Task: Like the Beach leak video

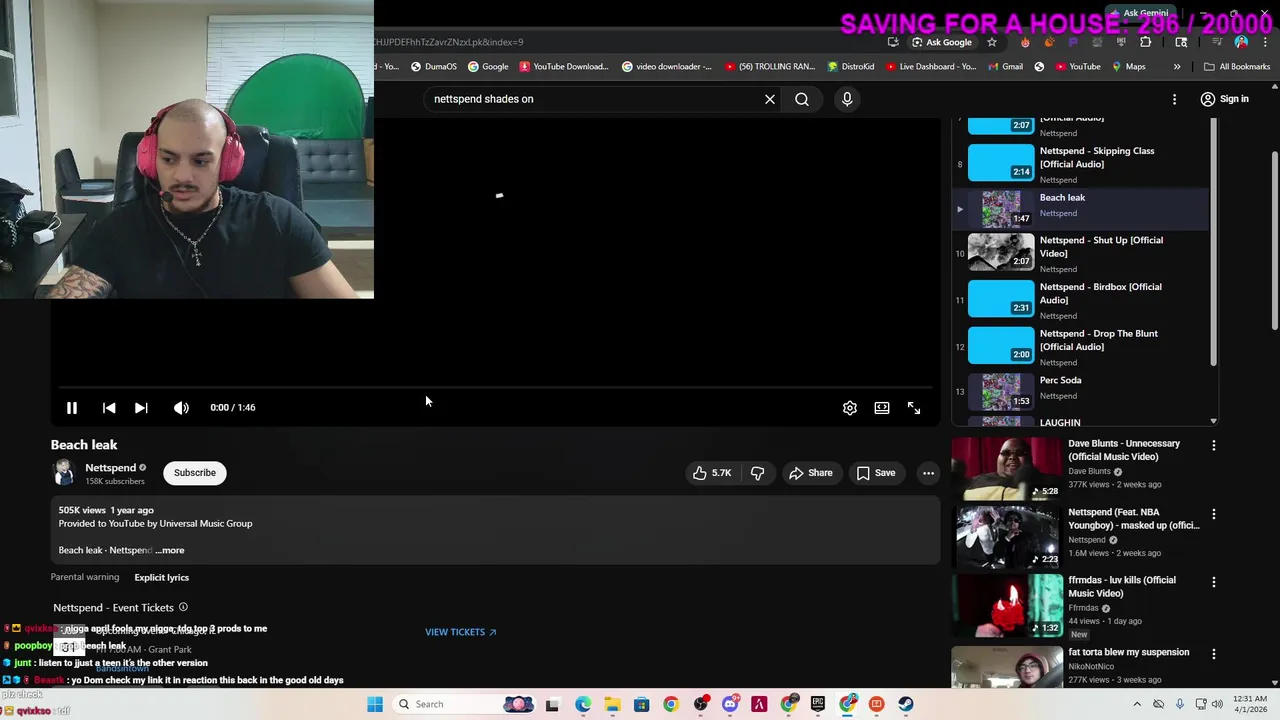Action: click(712, 473)
